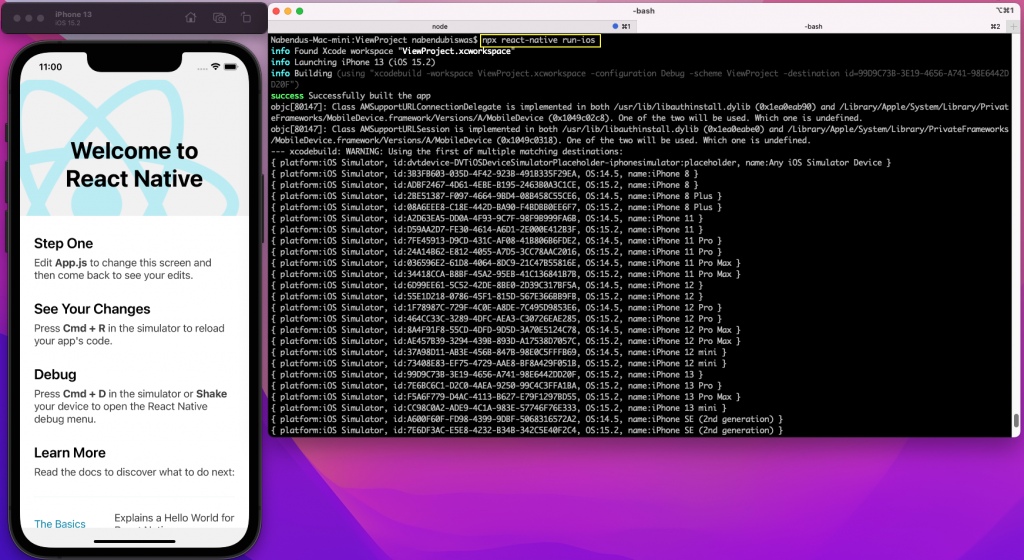The height and width of the screenshot is (560, 1024).
Task: Click the bold Cmd + D text
Action: click(84, 394)
